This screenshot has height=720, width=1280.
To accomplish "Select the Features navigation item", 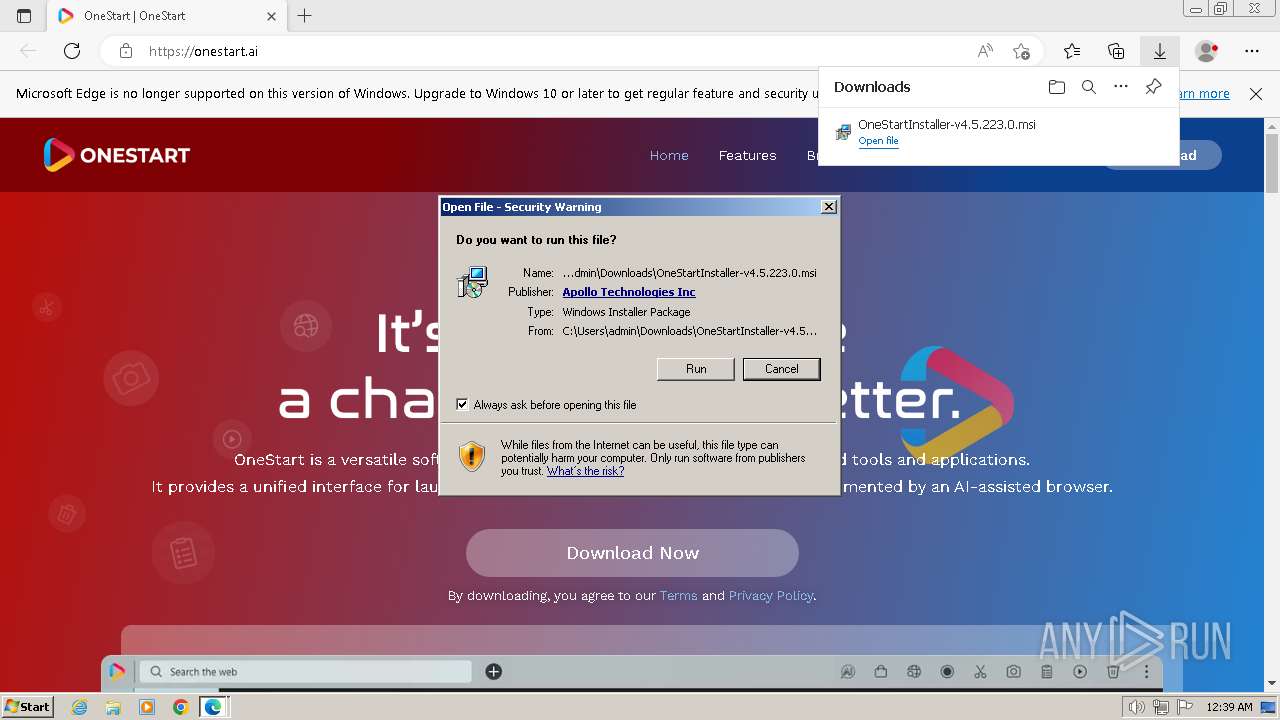I will point(747,155).
